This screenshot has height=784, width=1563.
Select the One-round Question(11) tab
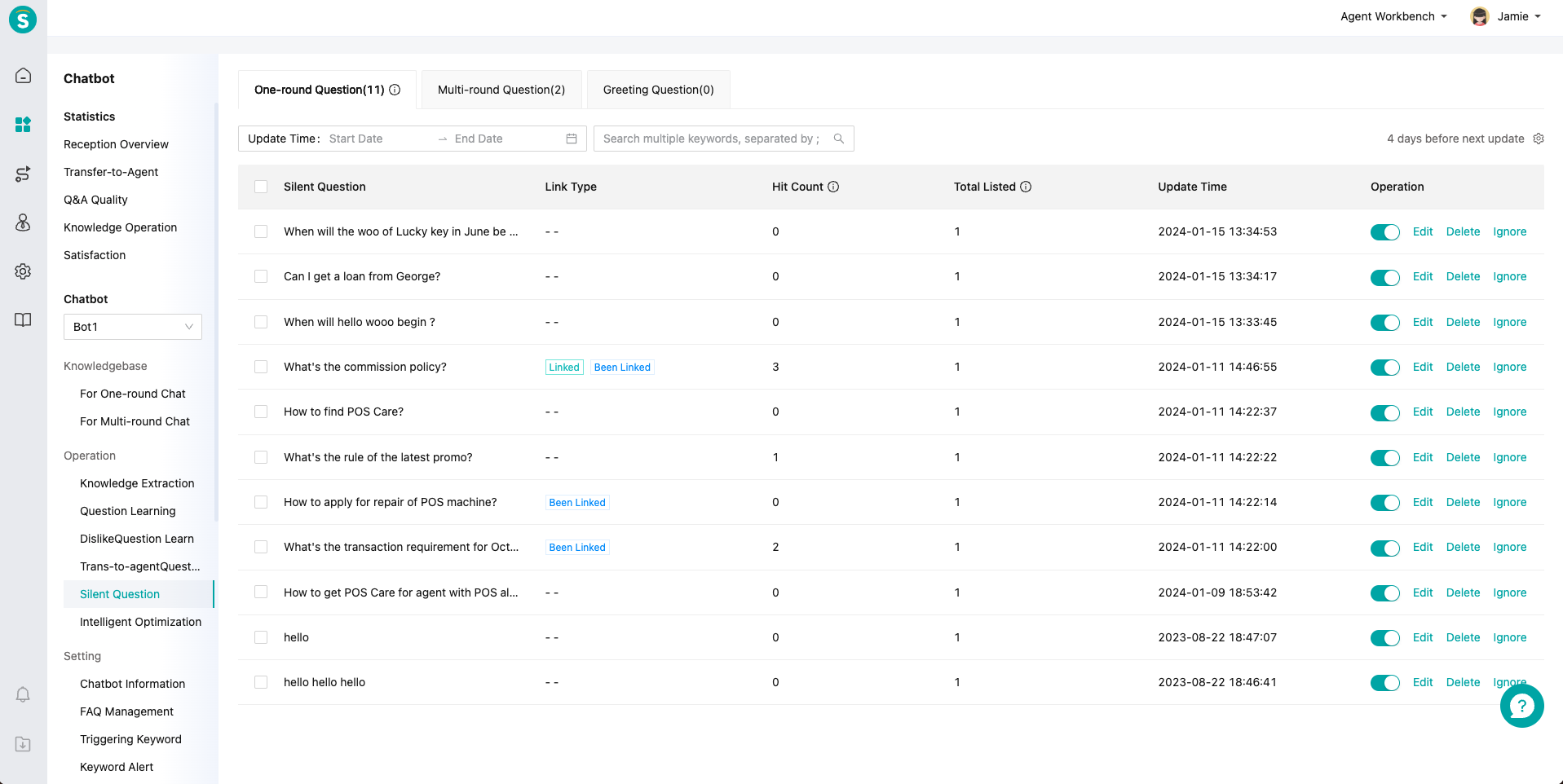coord(327,90)
